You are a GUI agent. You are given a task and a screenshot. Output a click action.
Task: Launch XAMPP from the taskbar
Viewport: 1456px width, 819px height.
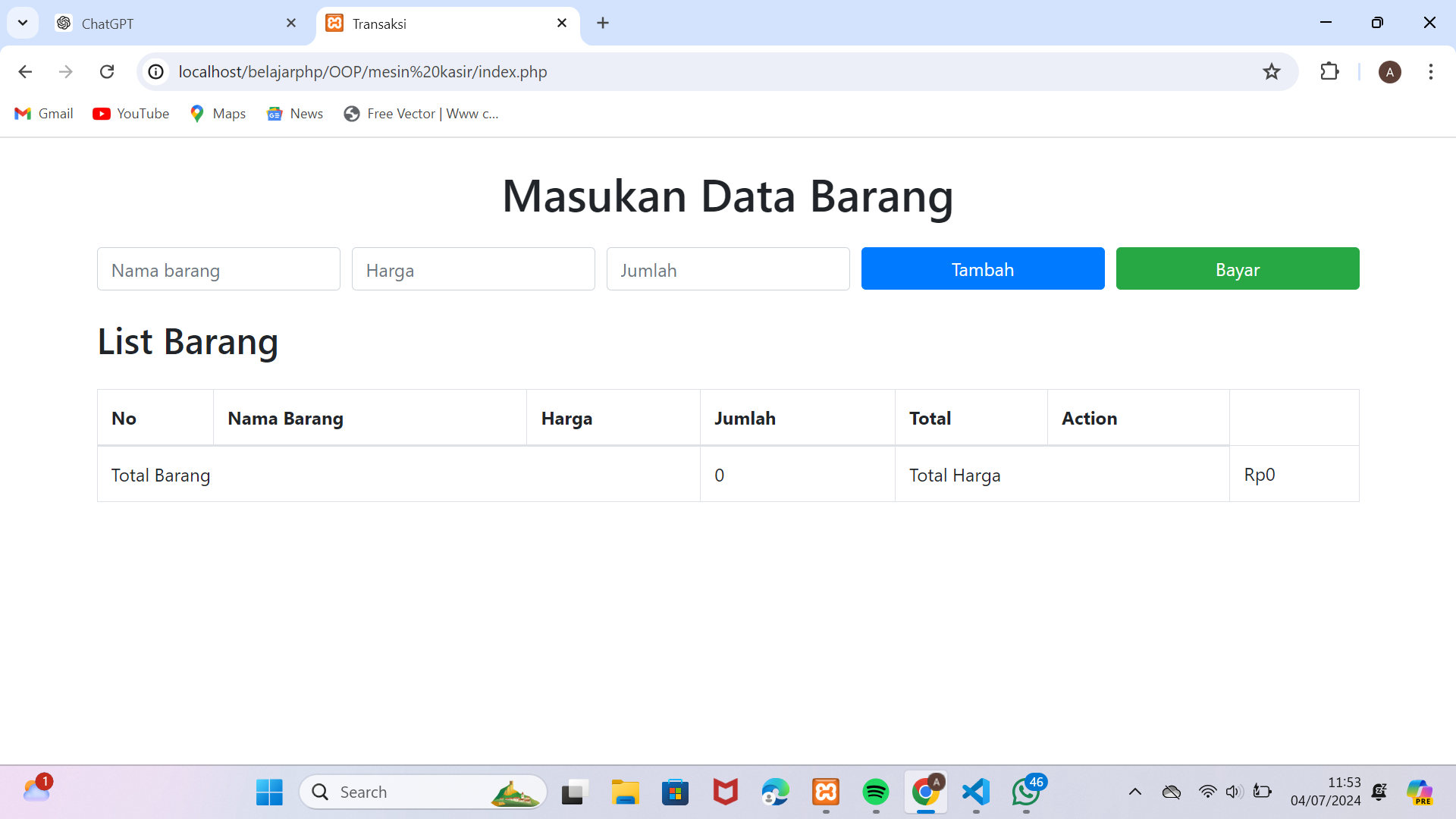pos(826,791)
